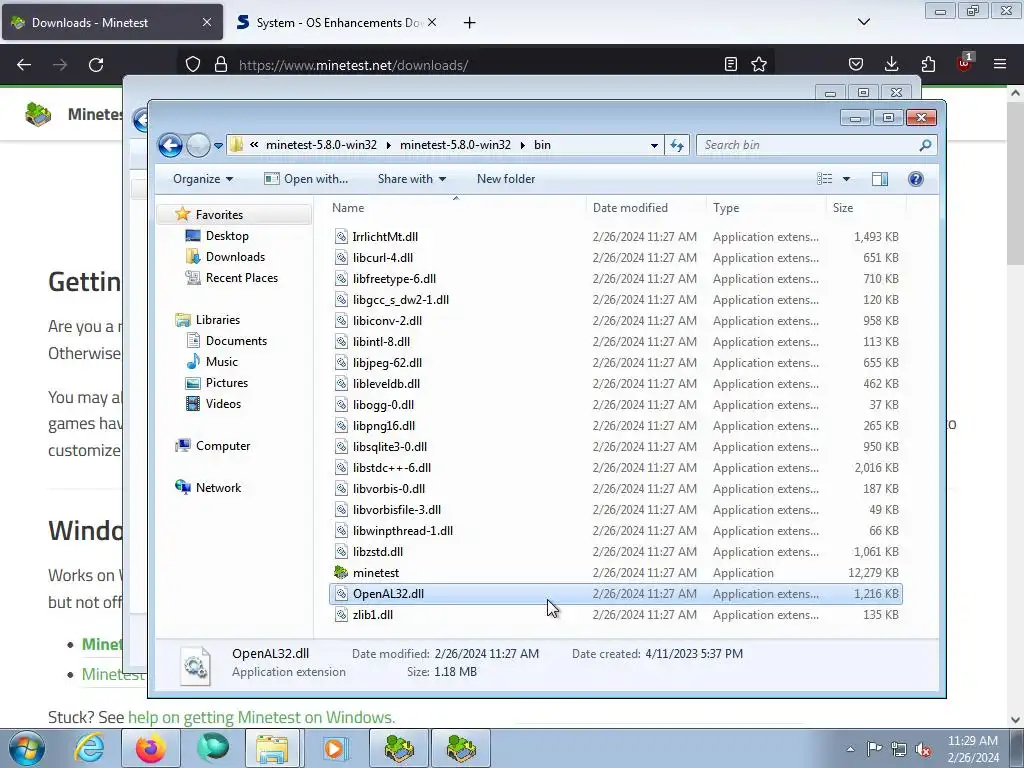The width and height of the screenshot is (1024, 768).
Task: Change view using the view icon
Action: [825, 179]
